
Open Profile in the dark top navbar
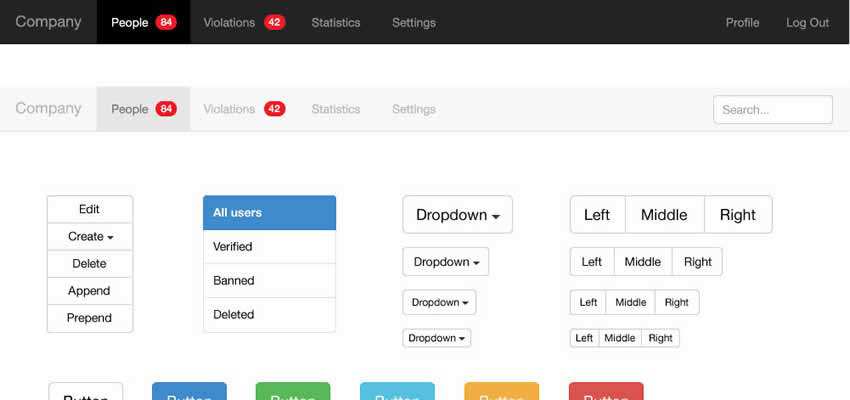742,22
